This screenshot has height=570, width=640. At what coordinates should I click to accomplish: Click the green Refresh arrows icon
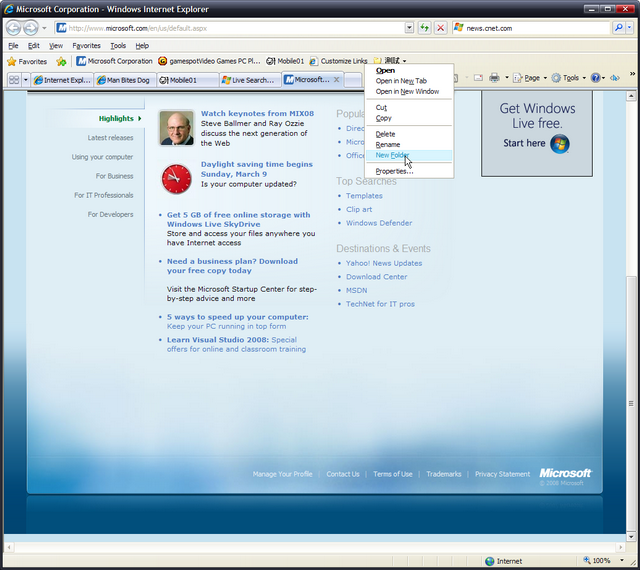point(424,28)
